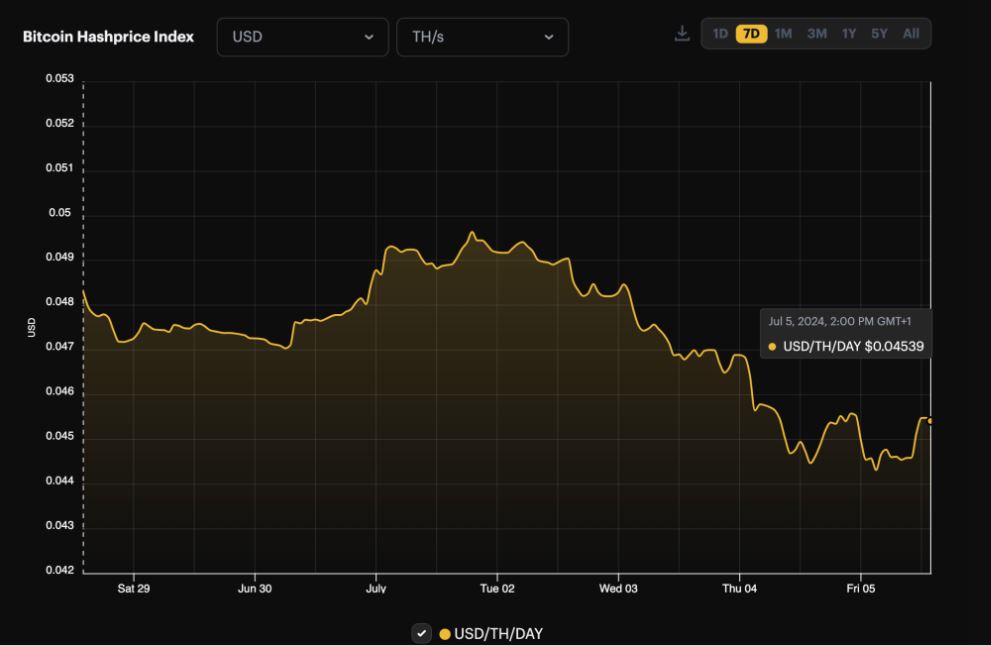The width and height of the screenshot is (991, 646).
Task: Switch to the 1D time range
Action: coord(720,34)
